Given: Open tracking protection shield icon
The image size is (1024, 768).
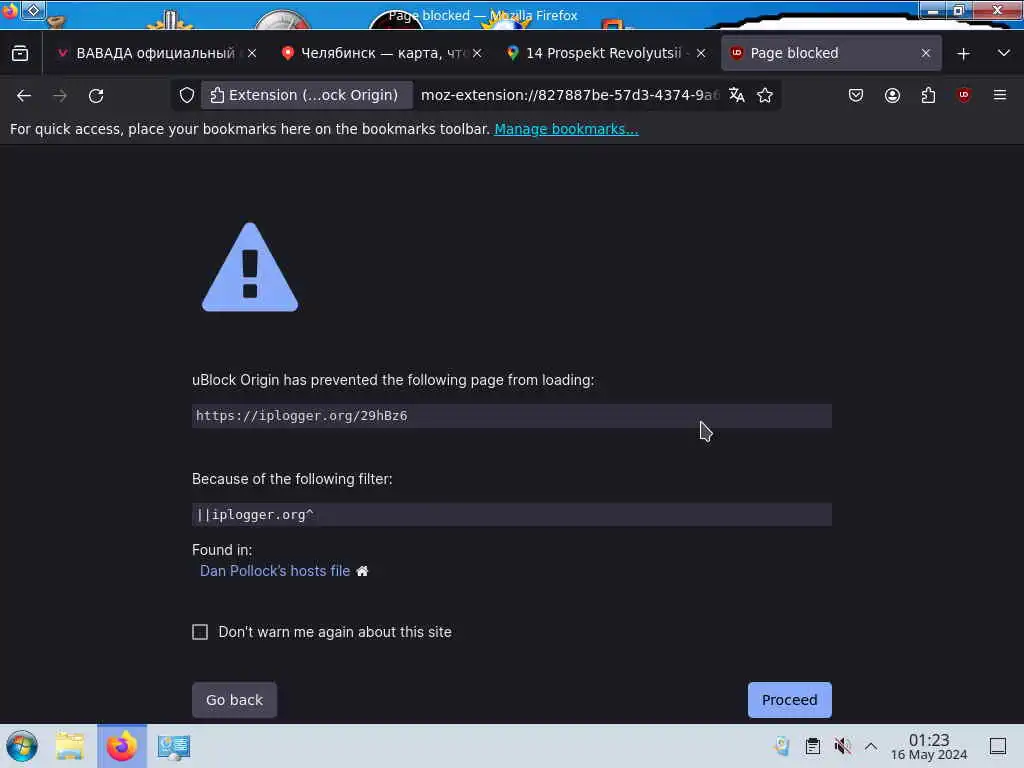Looking at the screenshot, I should coord(187,95).
